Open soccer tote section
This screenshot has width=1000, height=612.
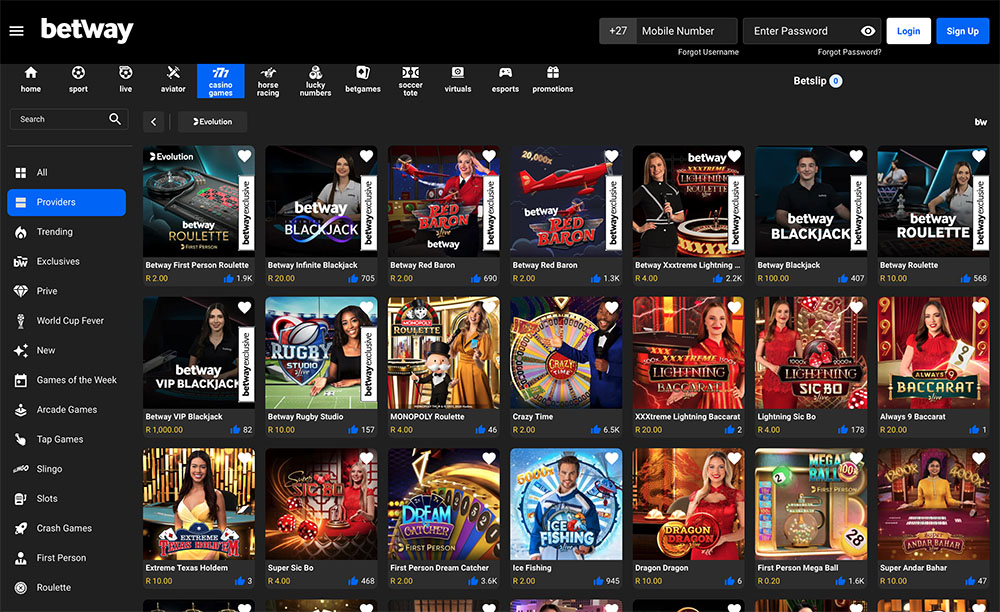(410, 81)
